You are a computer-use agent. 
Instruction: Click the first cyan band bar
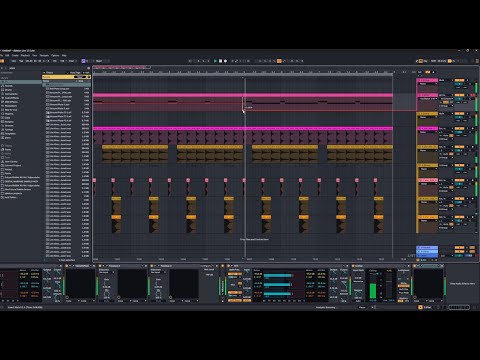tap(278, 276)
